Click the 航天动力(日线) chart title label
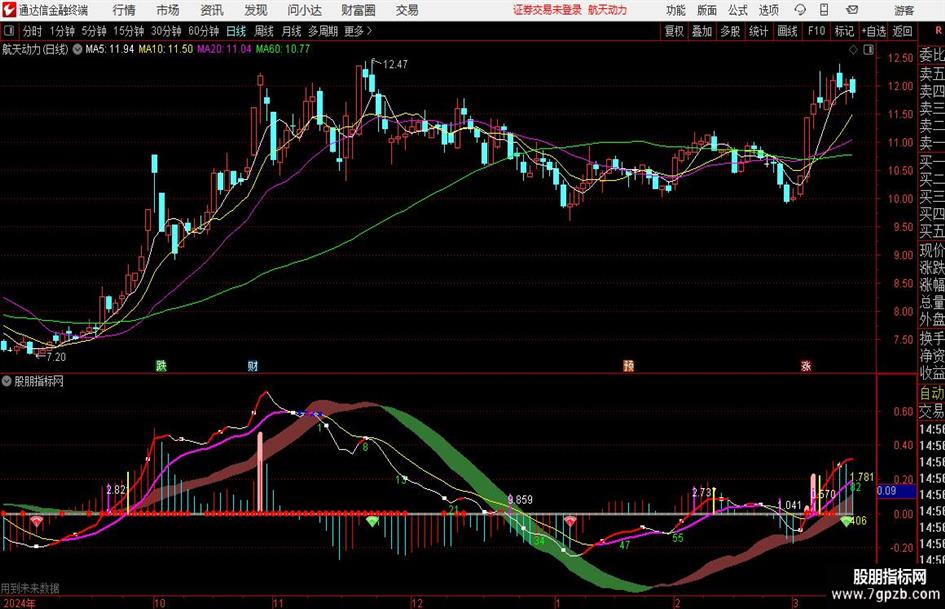 coord(35,49)
